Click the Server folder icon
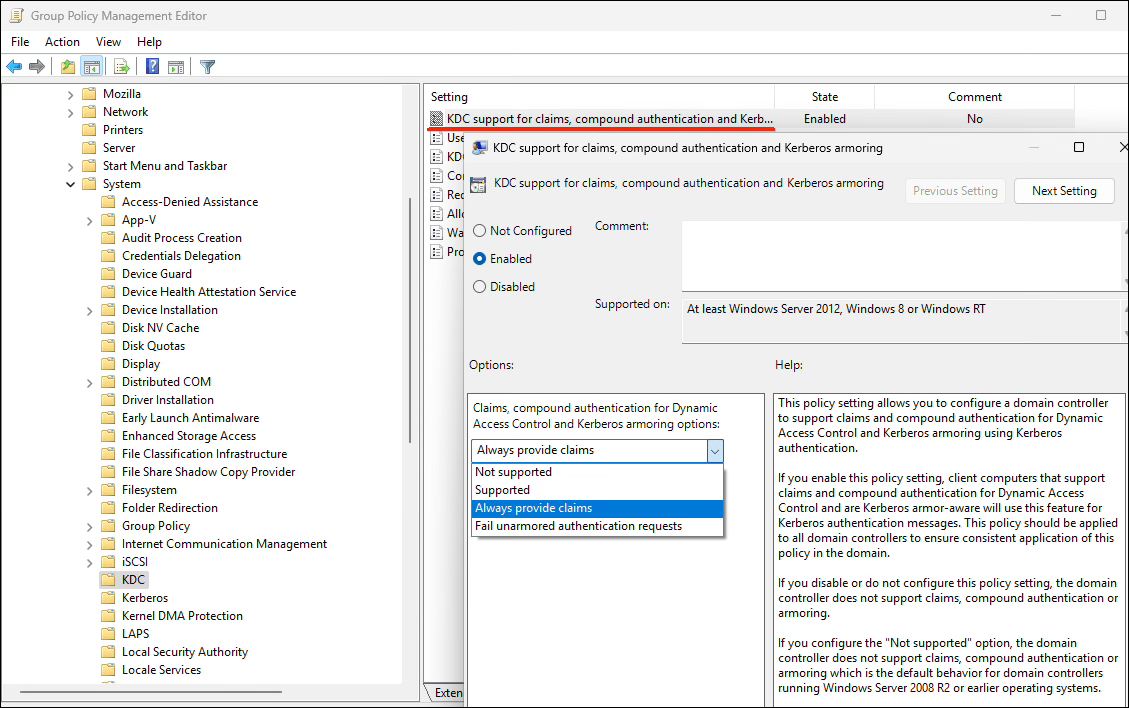Image resolution: width=1129 pixels, height=708 pixels. pyautogui.click(x=89, y=148)
